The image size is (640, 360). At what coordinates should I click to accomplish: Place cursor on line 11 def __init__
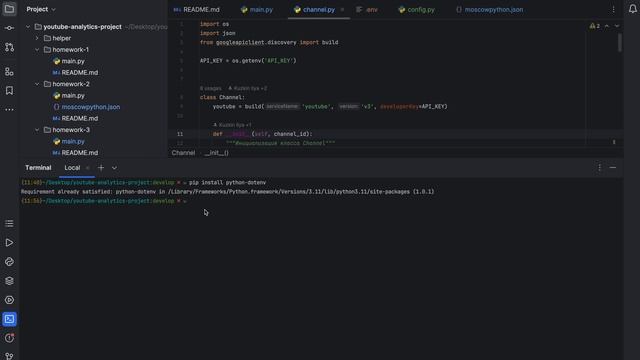pyautogui.click(x=262, y=134)
